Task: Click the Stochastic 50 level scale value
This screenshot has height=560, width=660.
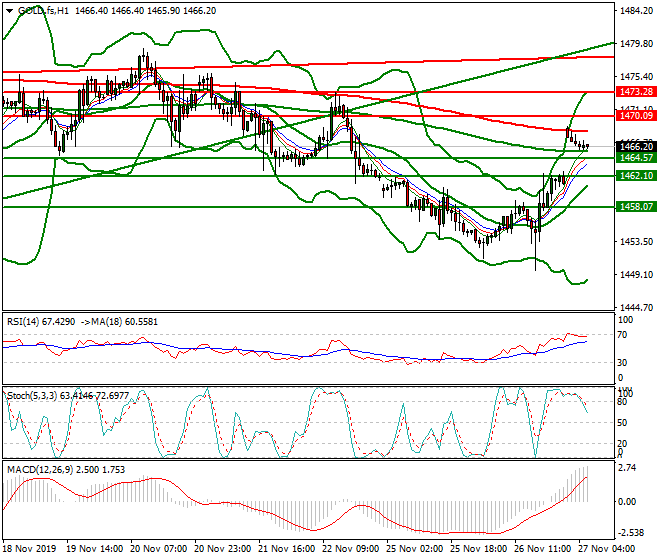Action: pos(622,423)
